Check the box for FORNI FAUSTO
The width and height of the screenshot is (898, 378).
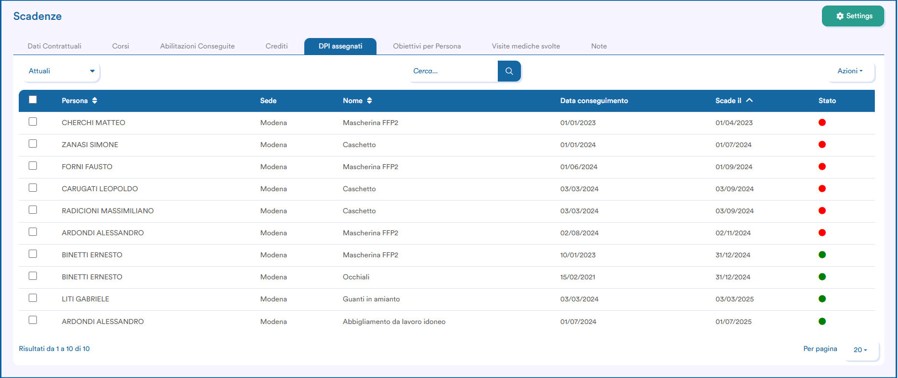(x=33, y=166)
